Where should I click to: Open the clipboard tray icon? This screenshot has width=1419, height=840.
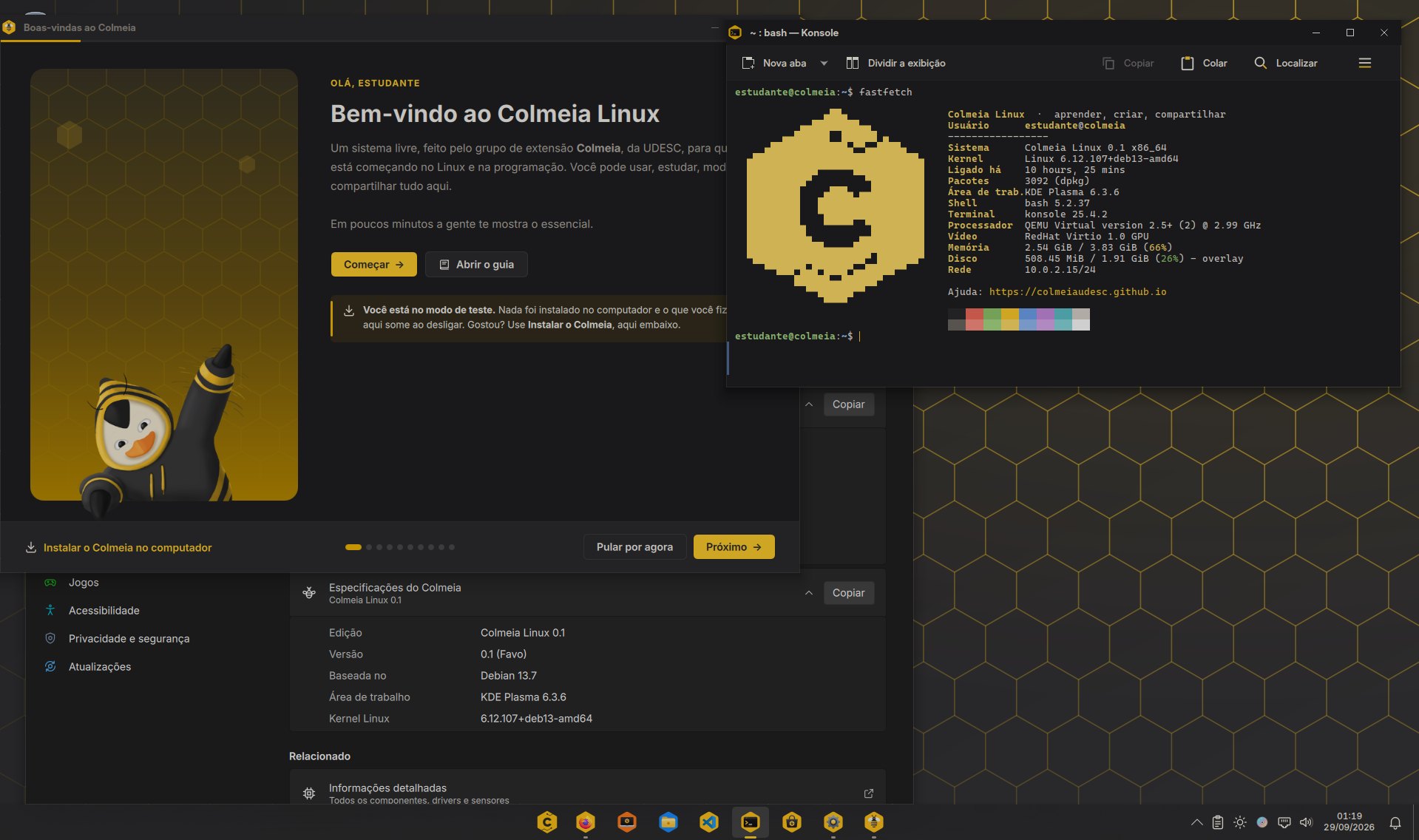coord(1218,822)
